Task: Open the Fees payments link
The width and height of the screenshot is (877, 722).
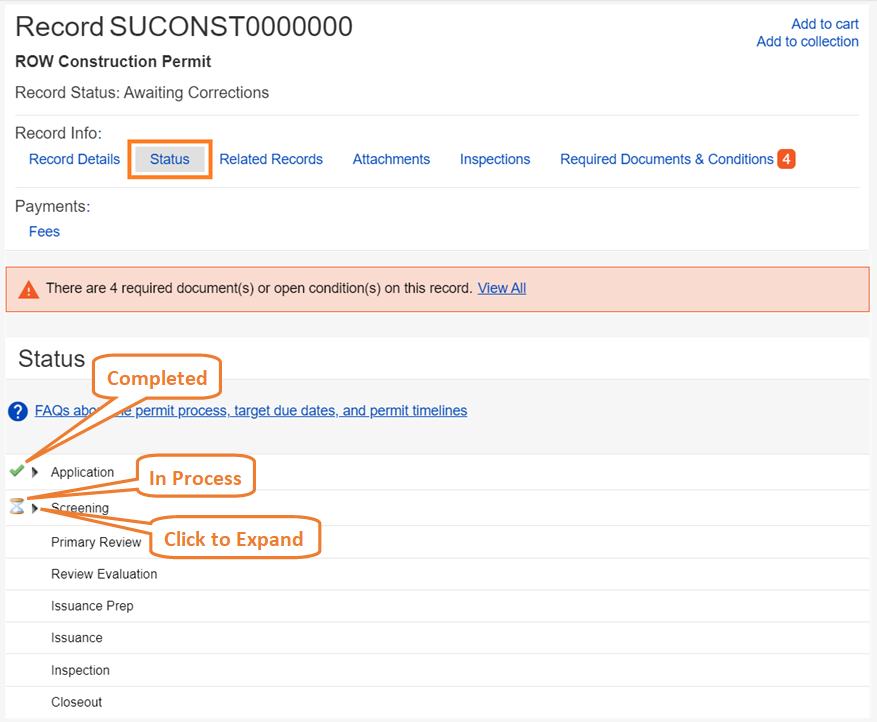Action: [x=44, y=231]
